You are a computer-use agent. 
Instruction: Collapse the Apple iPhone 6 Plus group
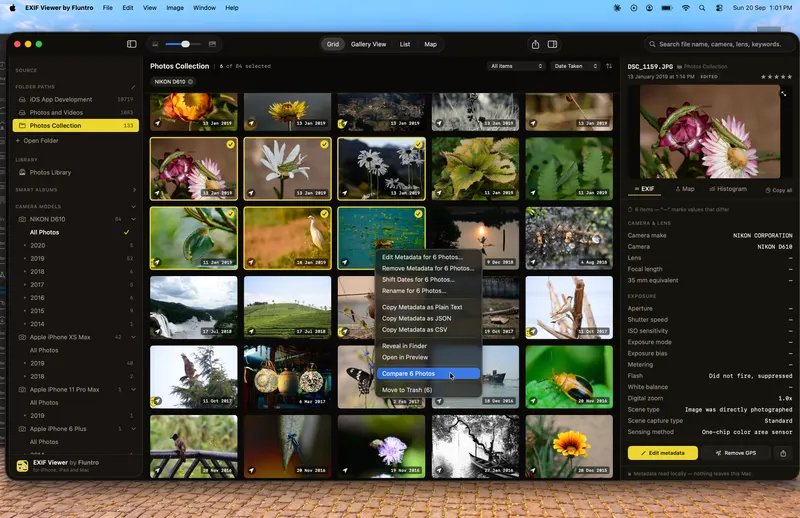[134, 429]
